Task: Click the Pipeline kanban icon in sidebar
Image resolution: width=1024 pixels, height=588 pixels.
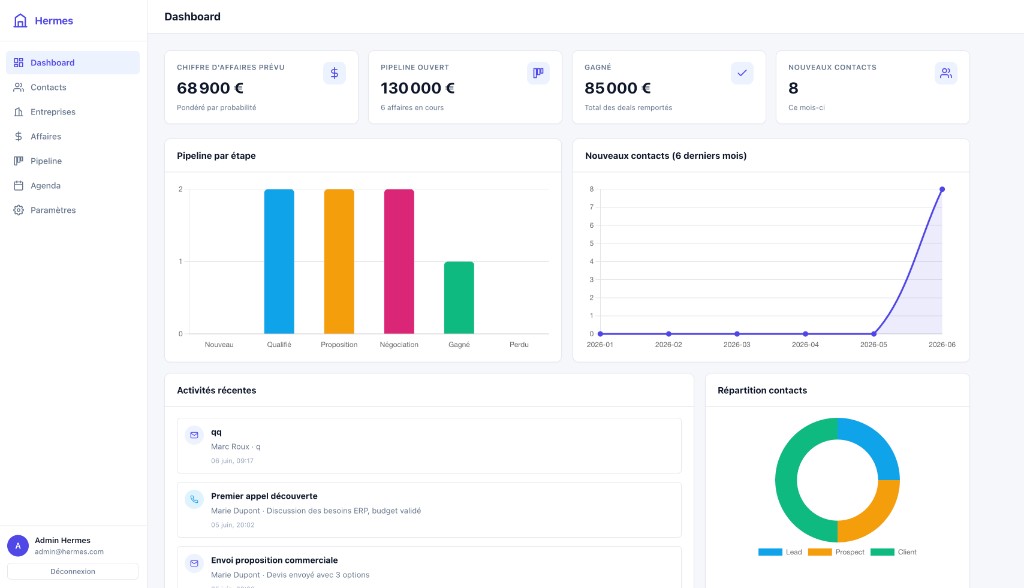Action: [18, 161]
